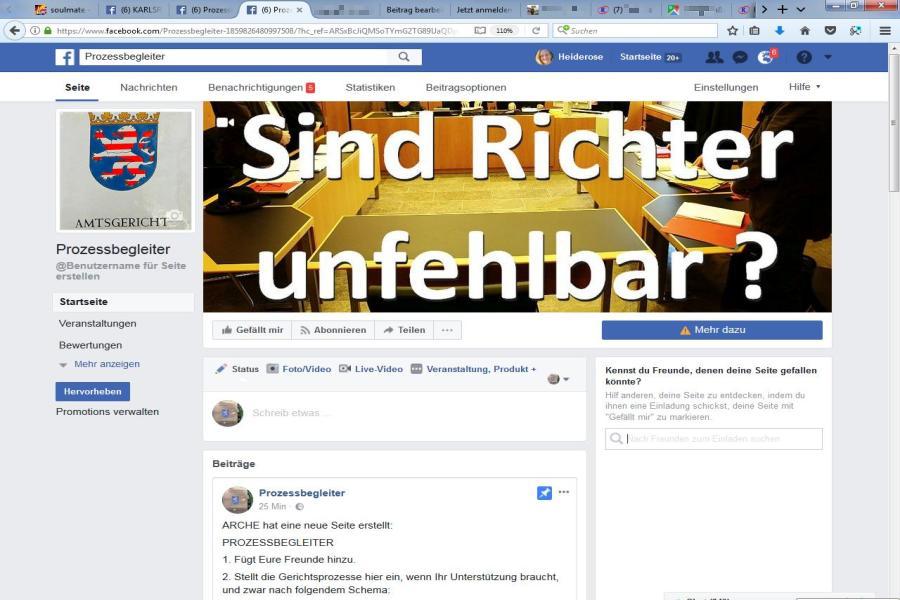Expand the account menu arrow in blue bar

(828, 57)
